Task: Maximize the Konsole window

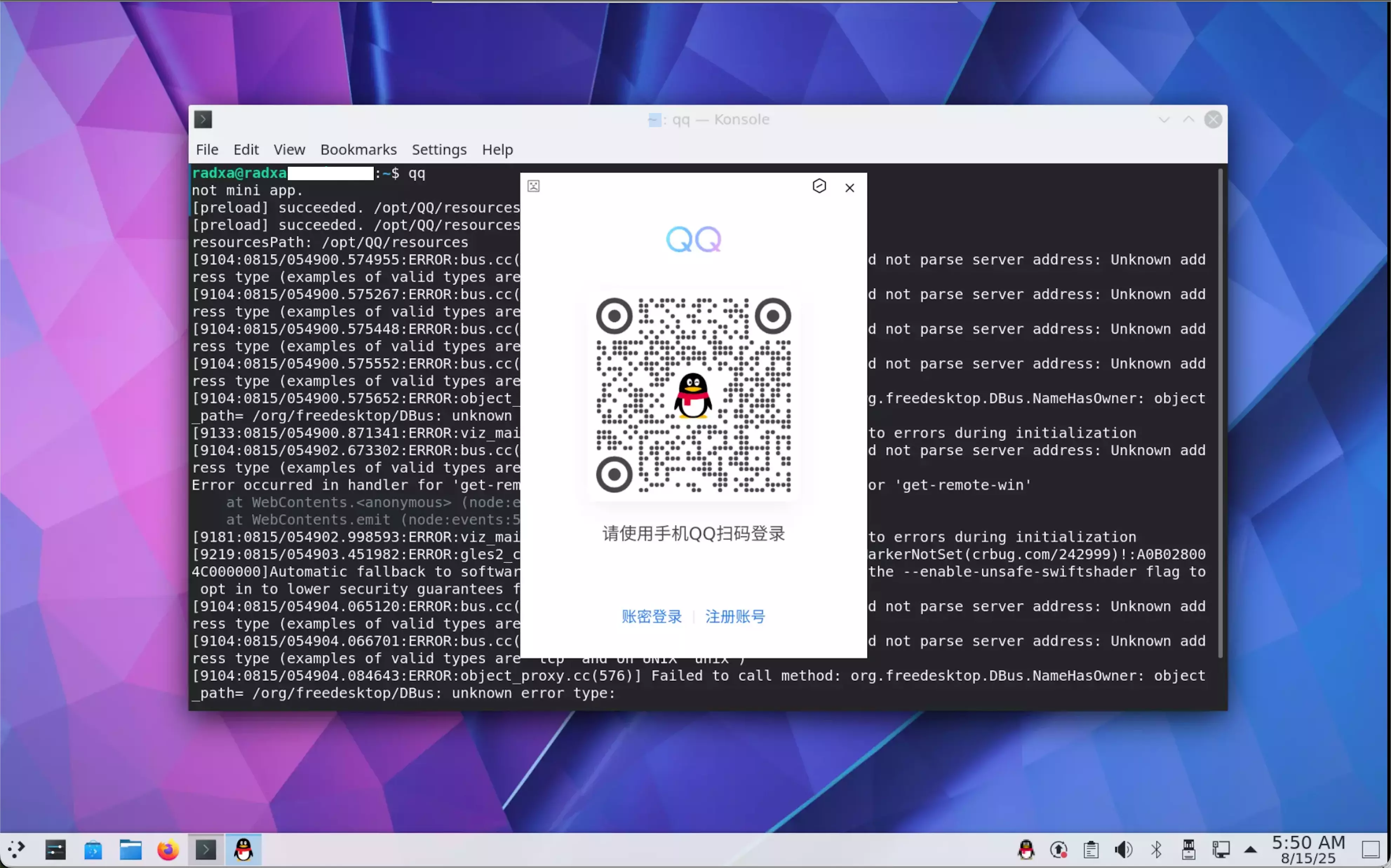Action: (x=1188, y=120)
